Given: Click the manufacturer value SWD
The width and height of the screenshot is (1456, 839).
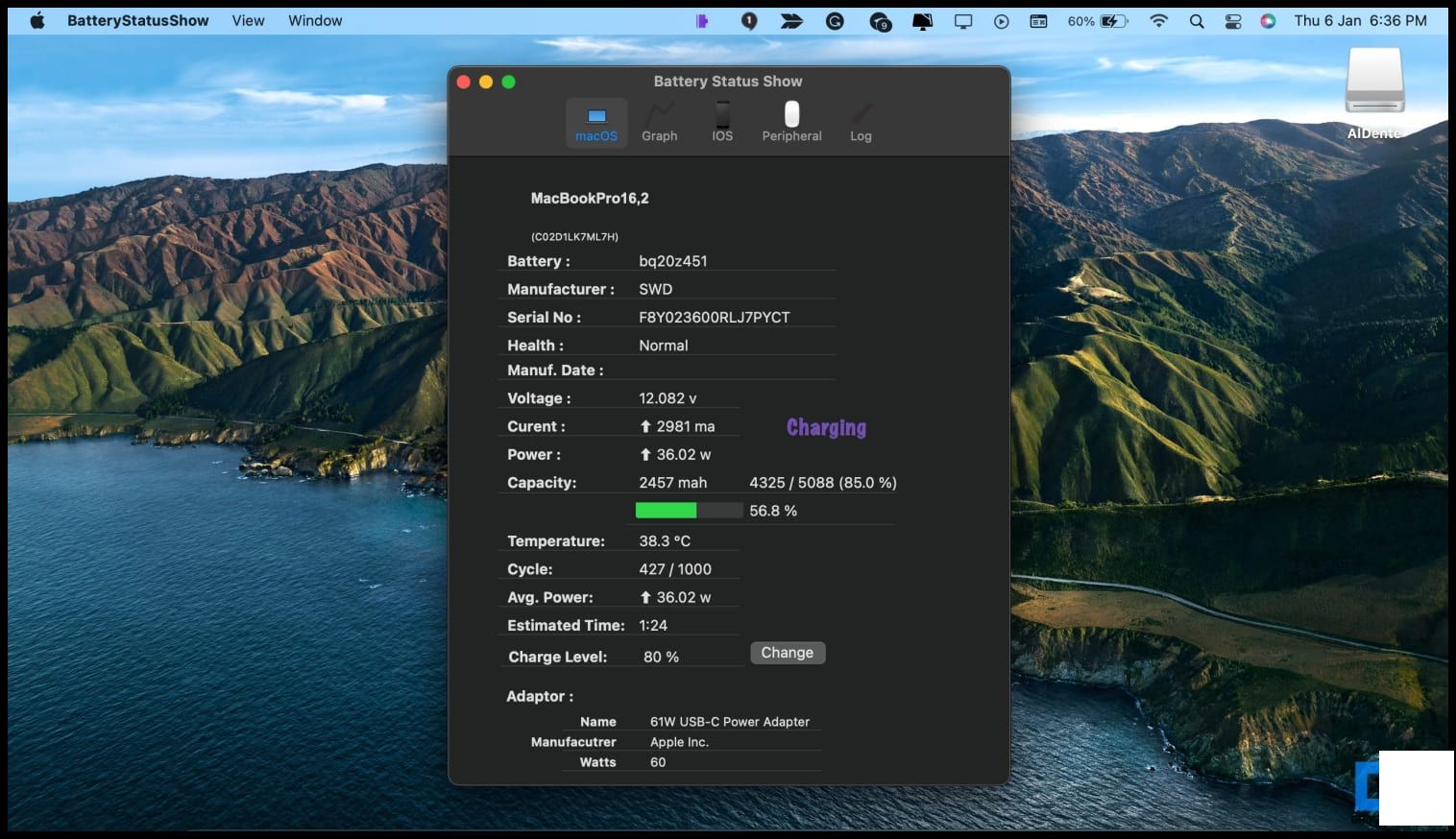Looking at the screenshot, I should tap(656, 289).
